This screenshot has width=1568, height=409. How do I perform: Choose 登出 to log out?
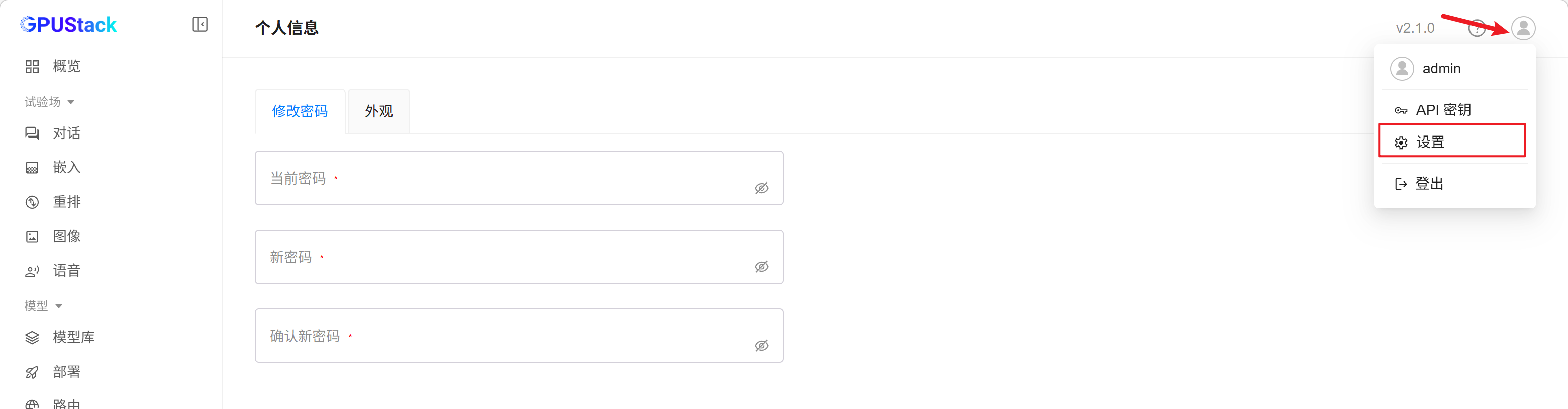point(1428,184)
